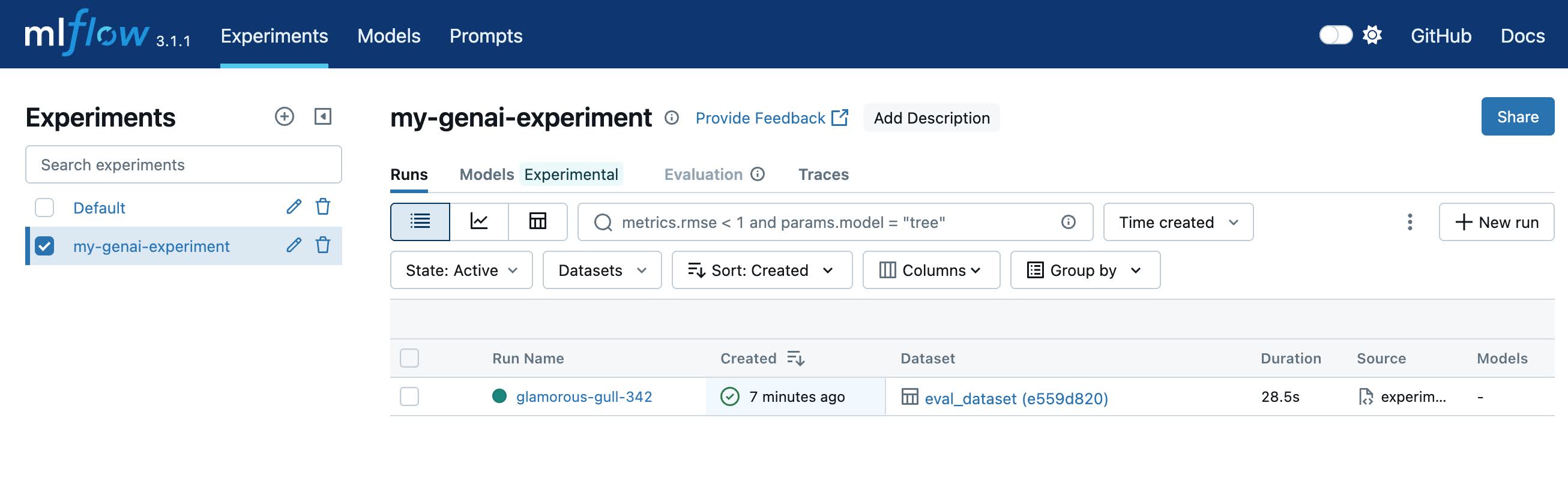1568x493 pixels.
Task: Click the Share button
Action: pos(1517,117)
